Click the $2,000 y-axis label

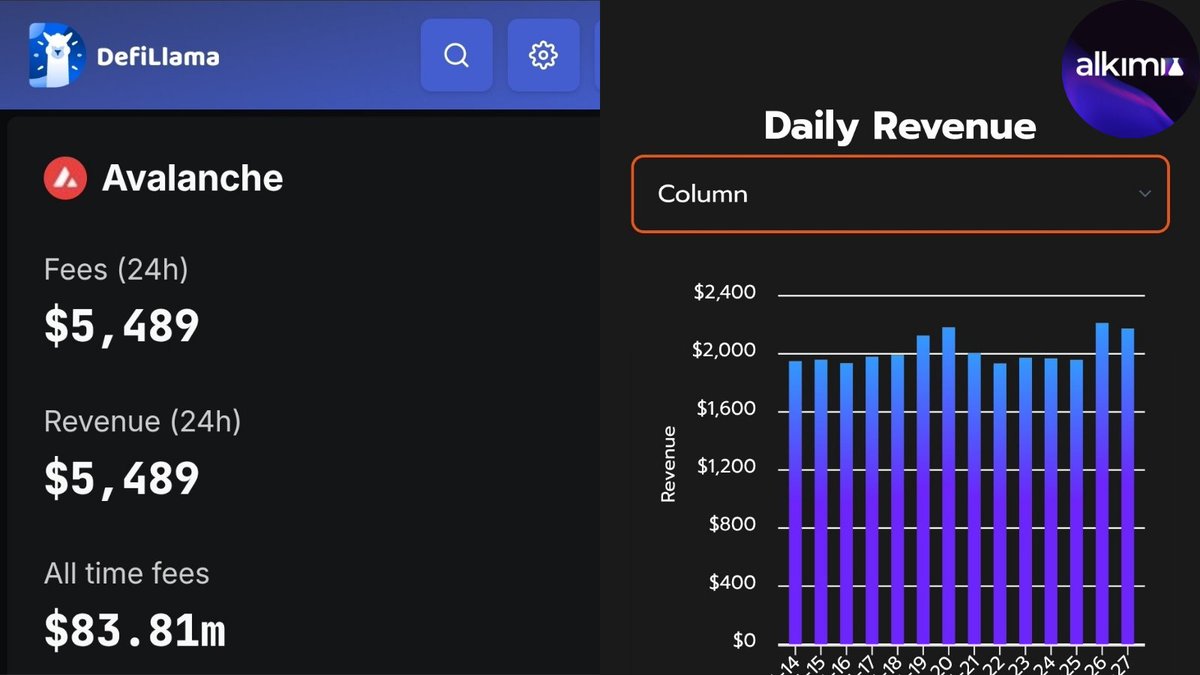pyautogui.click(x=724, y=351)
